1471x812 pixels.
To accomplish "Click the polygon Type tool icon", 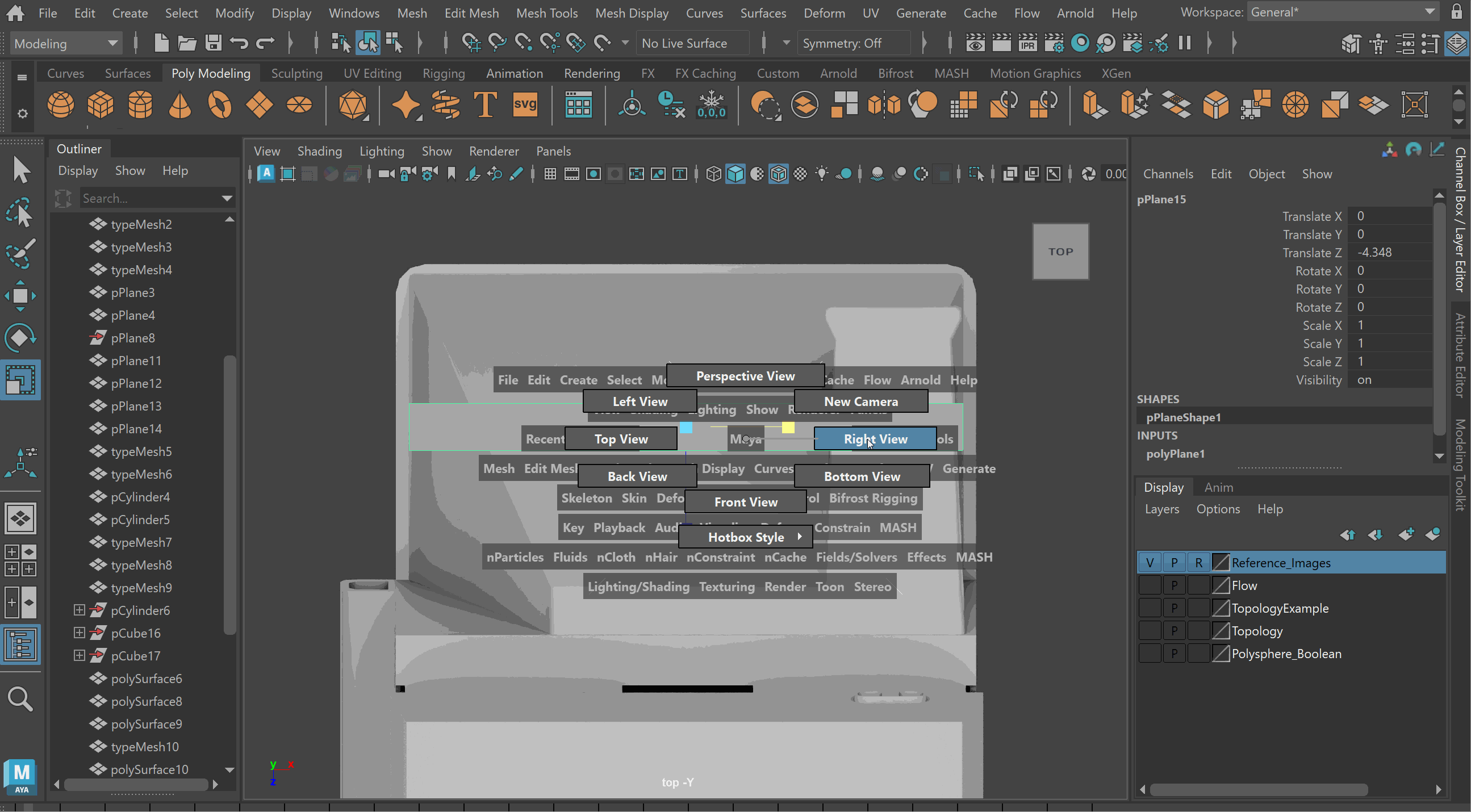I will (x=485, y=105).
